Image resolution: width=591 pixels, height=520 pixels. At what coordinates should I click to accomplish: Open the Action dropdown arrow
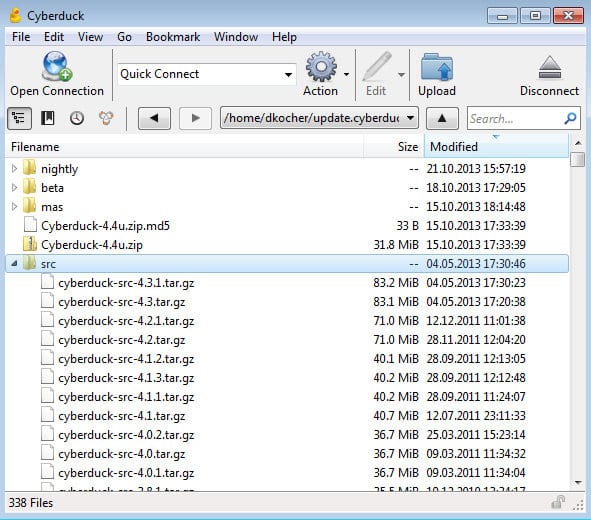[346, 75]
